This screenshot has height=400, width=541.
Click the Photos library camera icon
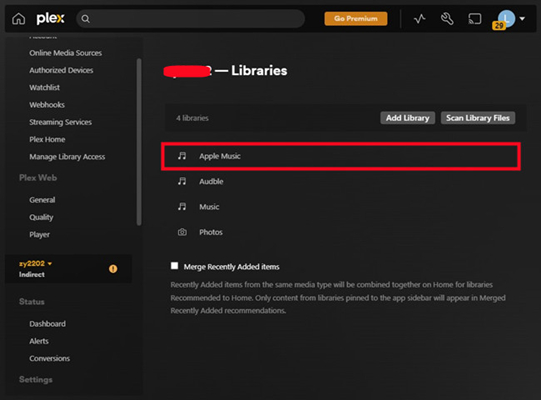(182, 232)
